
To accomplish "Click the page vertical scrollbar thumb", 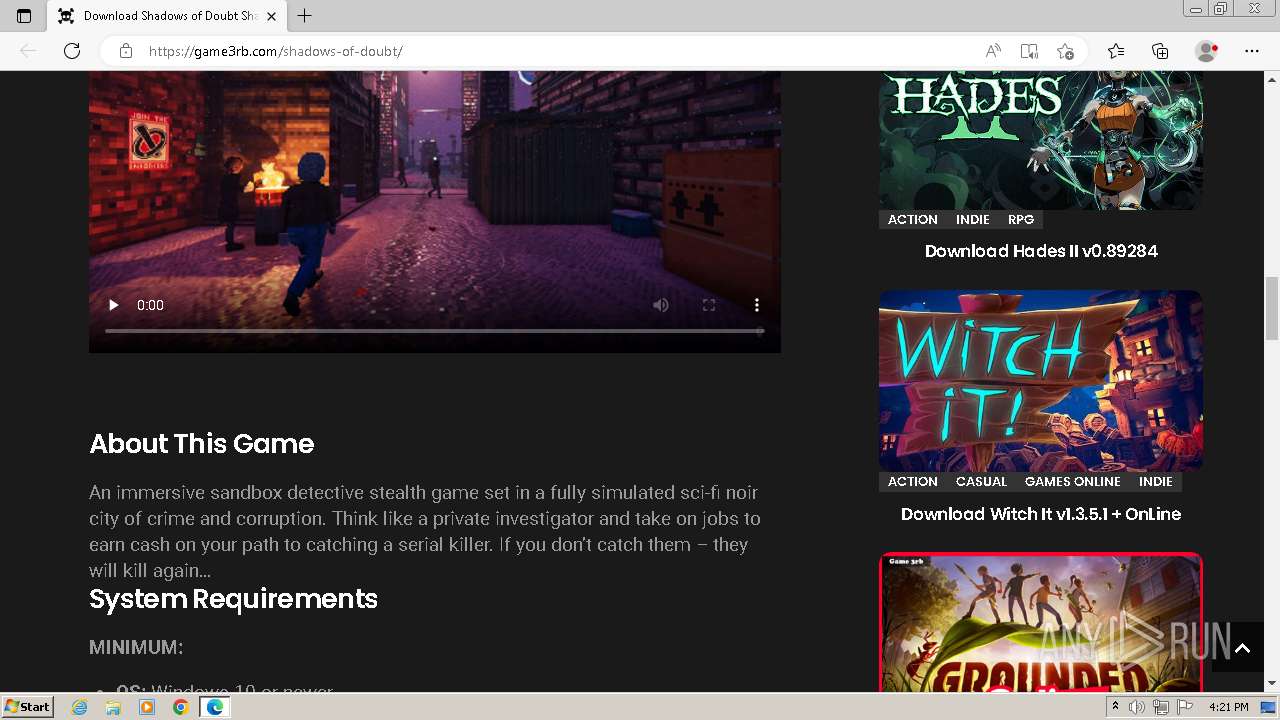I will (1272, 307).
